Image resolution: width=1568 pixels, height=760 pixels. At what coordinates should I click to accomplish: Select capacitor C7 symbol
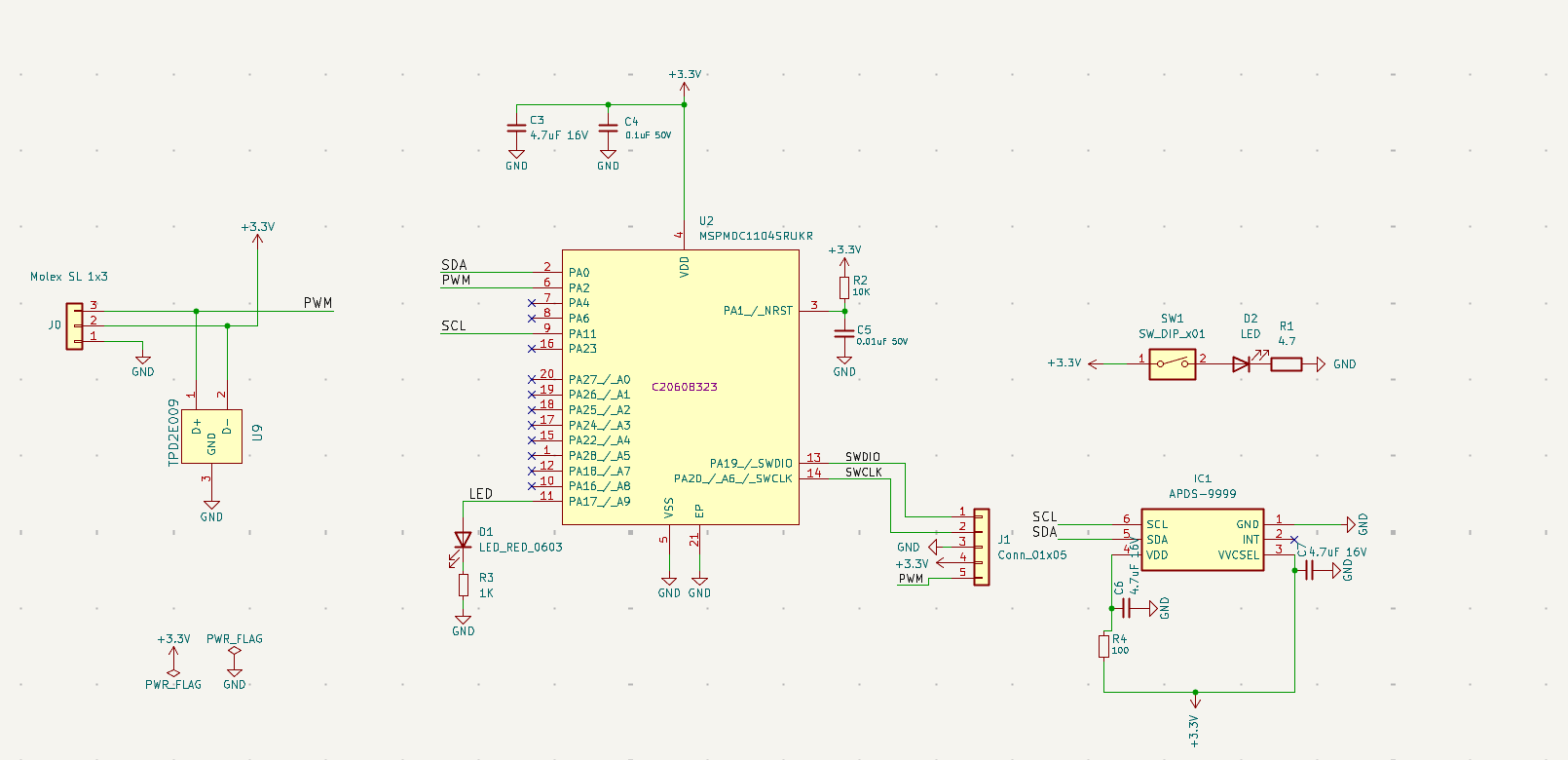pos(1309,570)
